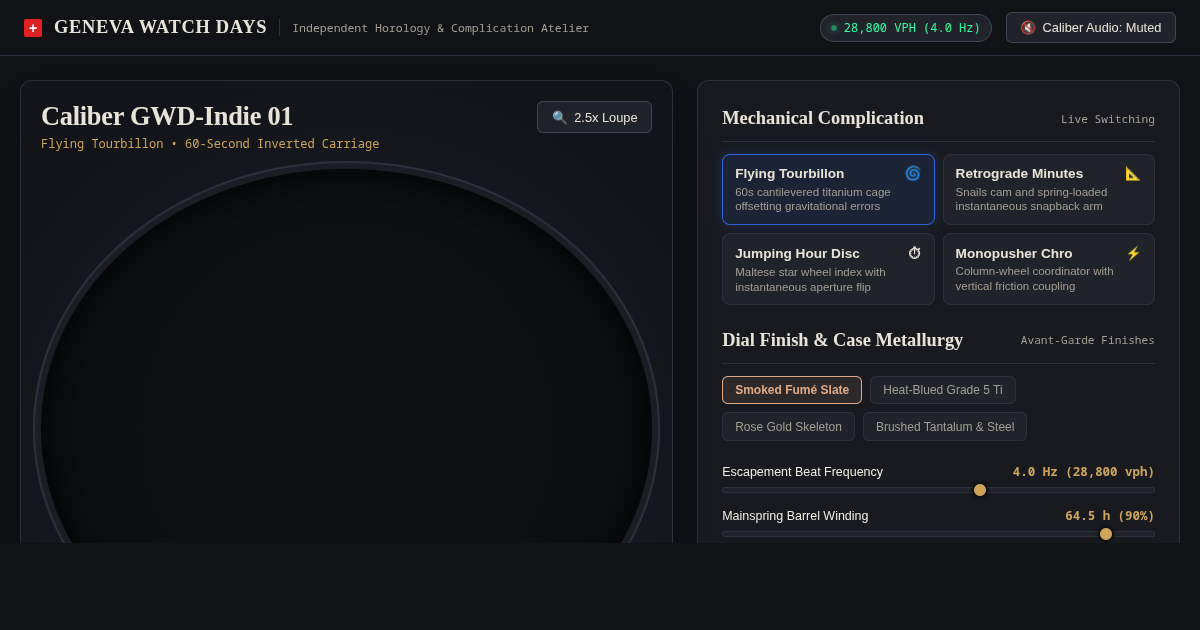Select the Retrograde Minutes complication card
Image resolution: width=1200 pixels, height=630 pixels.
(1049, 189)
